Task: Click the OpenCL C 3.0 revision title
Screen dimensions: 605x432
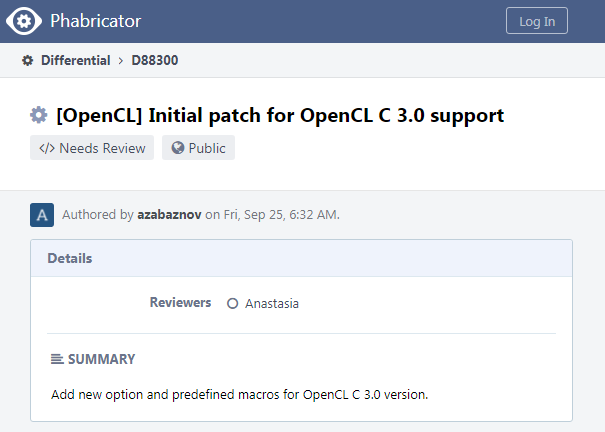Action: coord(280,115)
